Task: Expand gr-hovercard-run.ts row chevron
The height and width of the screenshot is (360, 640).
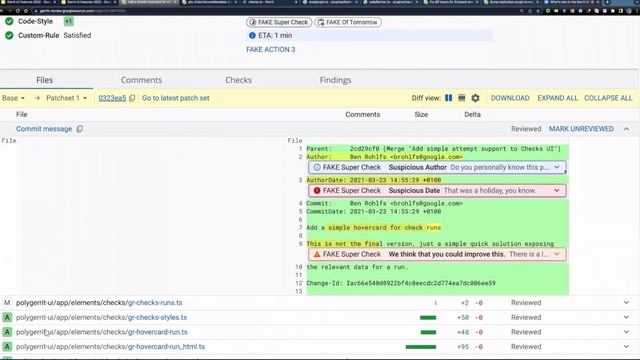Action: [x=626, y=332]
